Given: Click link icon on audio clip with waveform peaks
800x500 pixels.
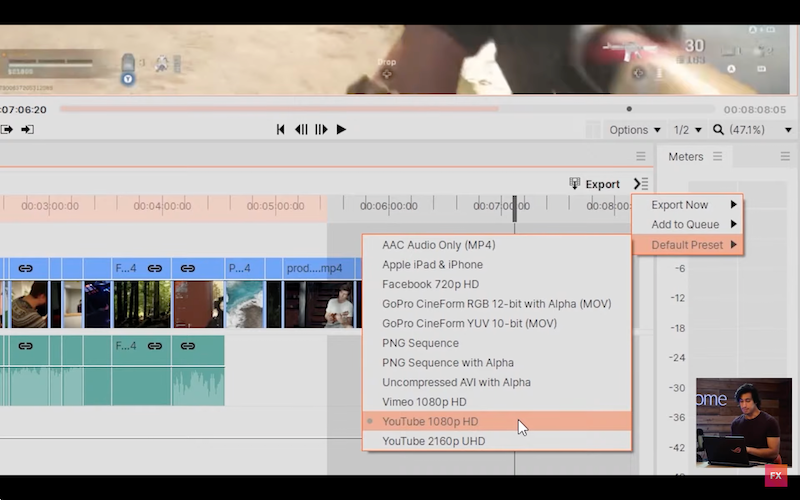Looking at the screenshot, I should (187, 346).
